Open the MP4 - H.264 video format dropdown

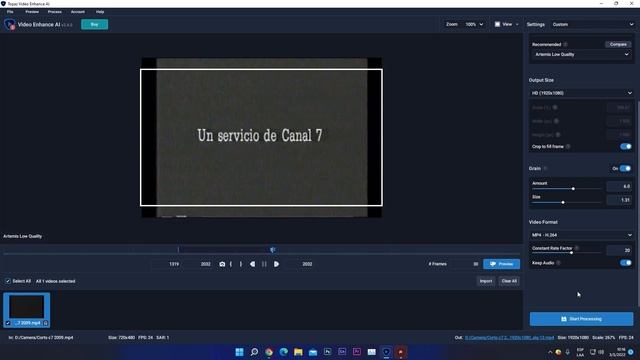tap(582, 235)
